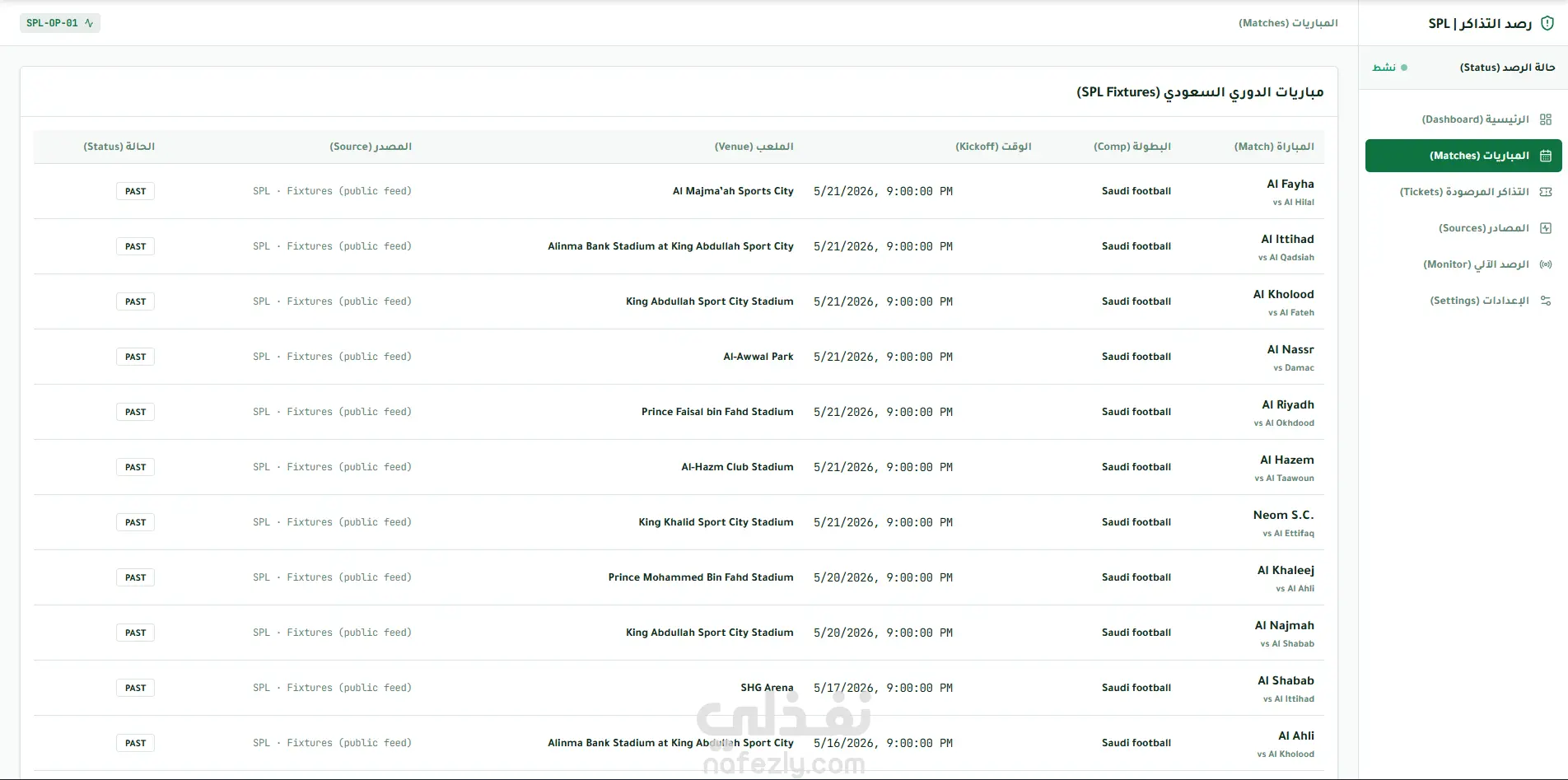Image resolution: width=1568 pixels, height=780 pixels.
Task: Click the Matches breadcrumb in top bar
Action: 1288,23
